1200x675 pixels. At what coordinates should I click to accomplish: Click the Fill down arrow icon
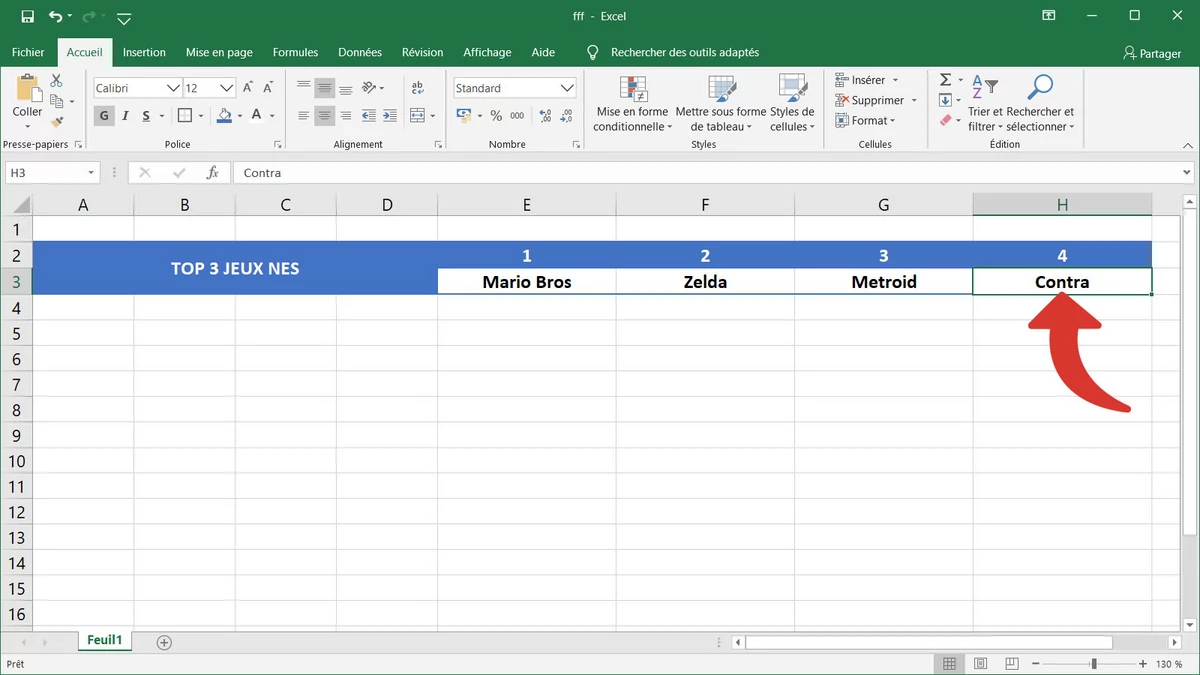(x=945, y=100)
